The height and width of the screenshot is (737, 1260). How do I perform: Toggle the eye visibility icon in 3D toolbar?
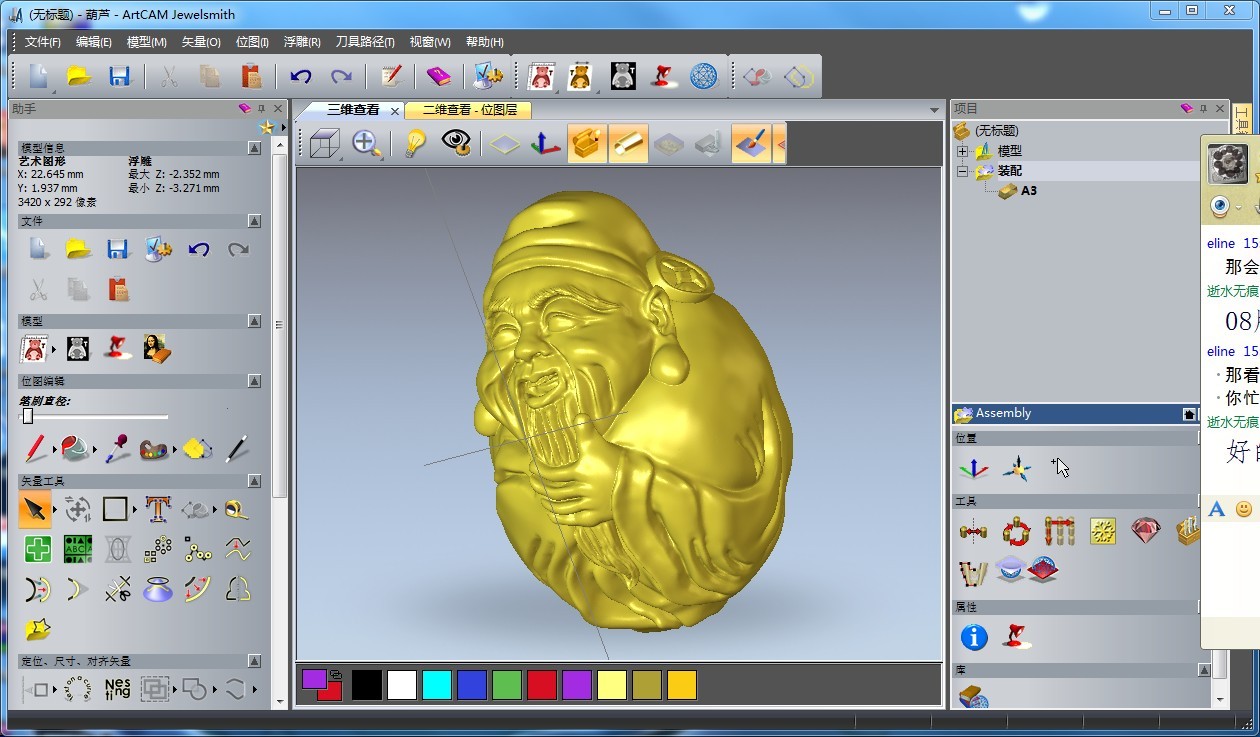[456, 144]
